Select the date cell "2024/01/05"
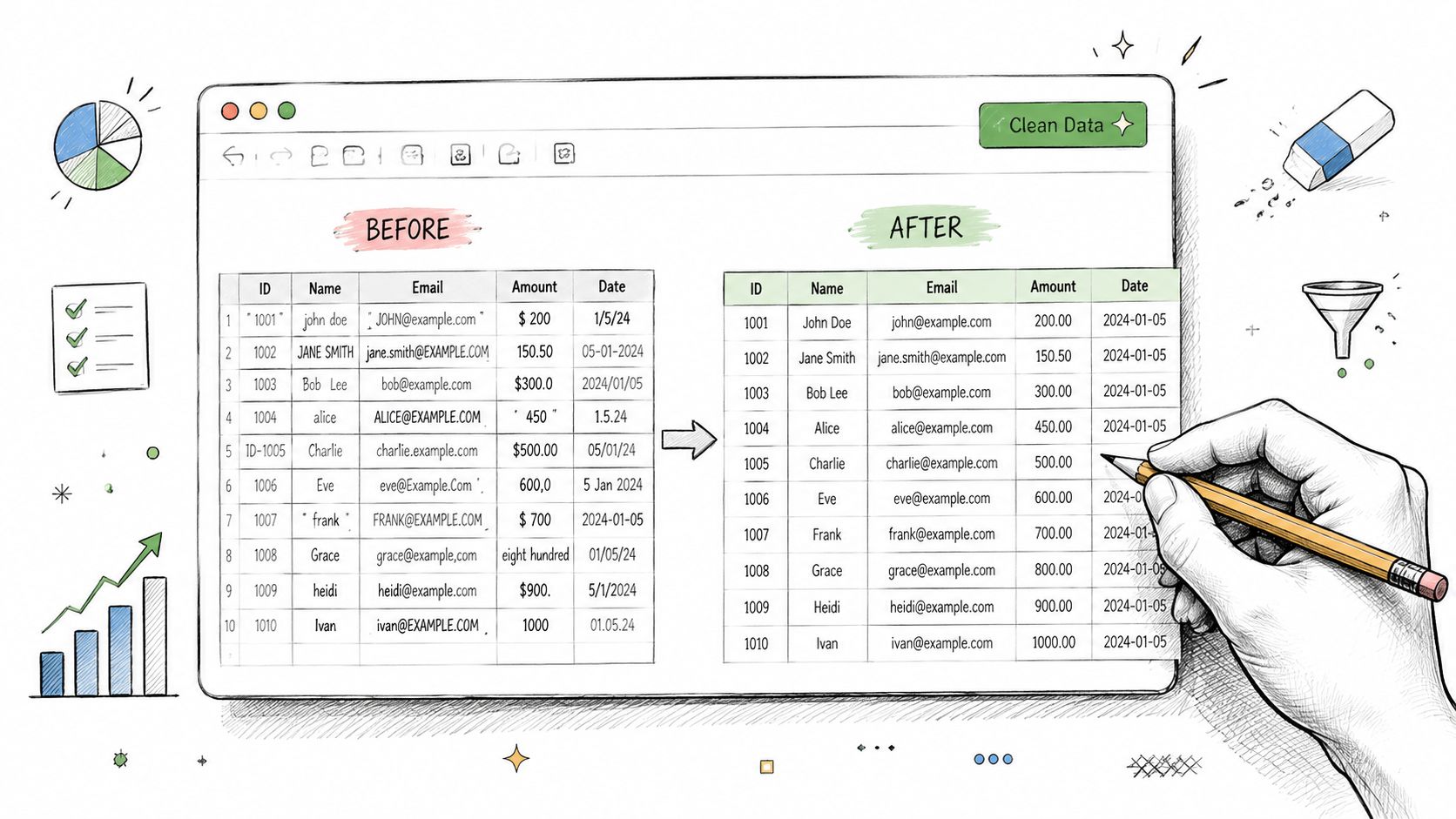This screenshot has width=1456, height=819. tap(613, 384)
